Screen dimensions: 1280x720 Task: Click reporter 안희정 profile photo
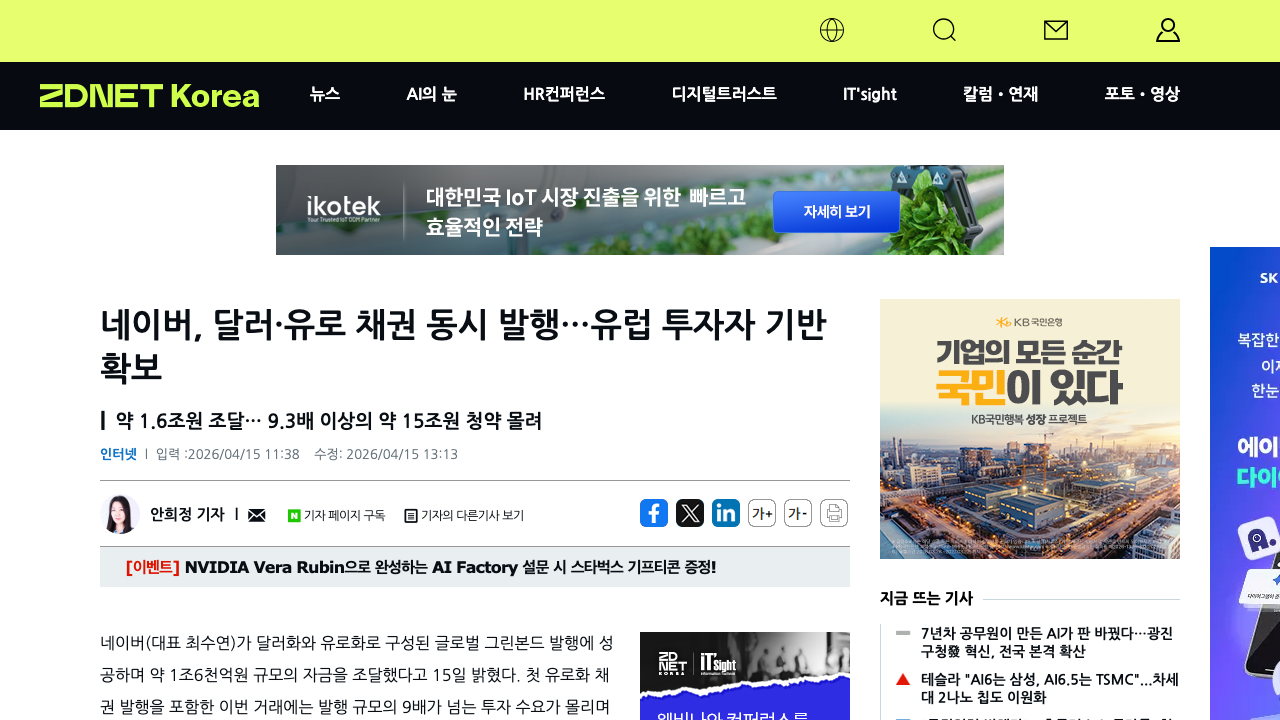click(120, 514)
